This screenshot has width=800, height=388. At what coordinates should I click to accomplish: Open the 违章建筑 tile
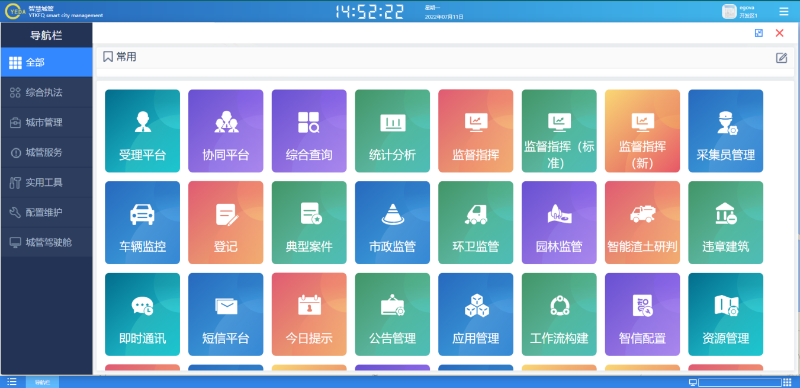pyautogui.click(x=726, y=223)
